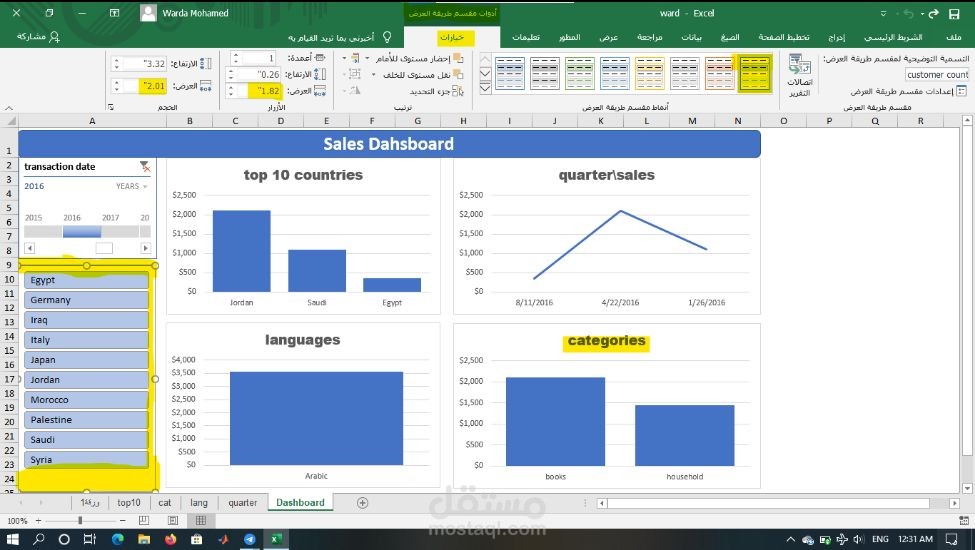Click the button Columns (أعمدة) value field

(257, 58)
